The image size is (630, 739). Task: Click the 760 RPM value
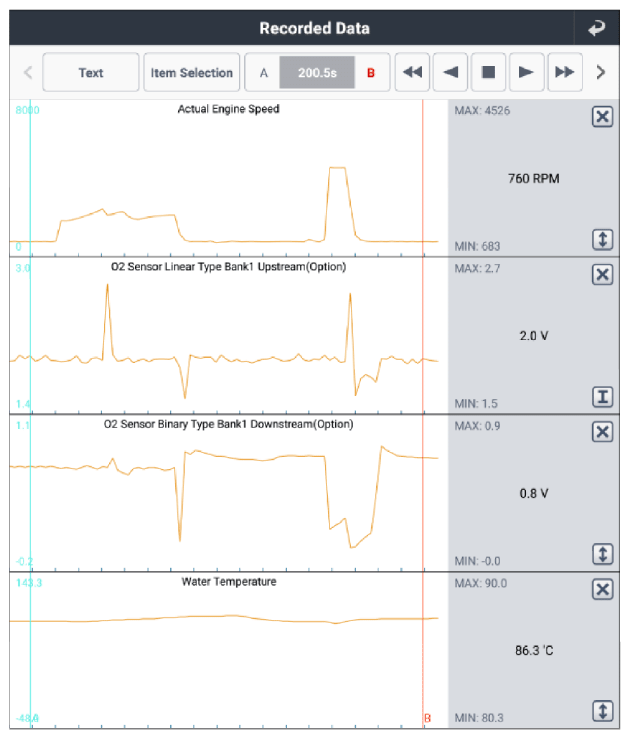[533, 179]
